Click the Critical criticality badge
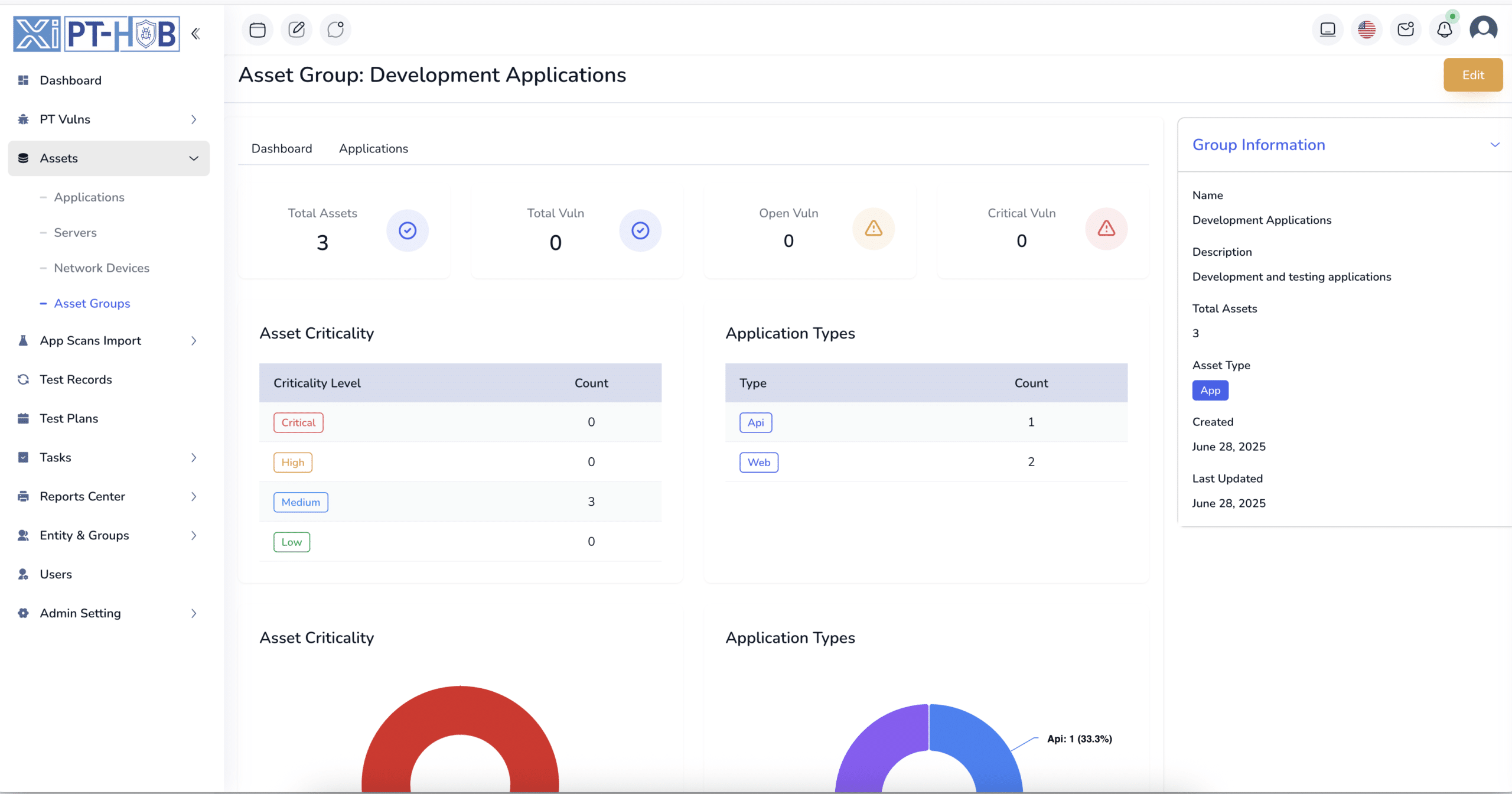This screenshot has width=1512, height=794. pos(298,422)
